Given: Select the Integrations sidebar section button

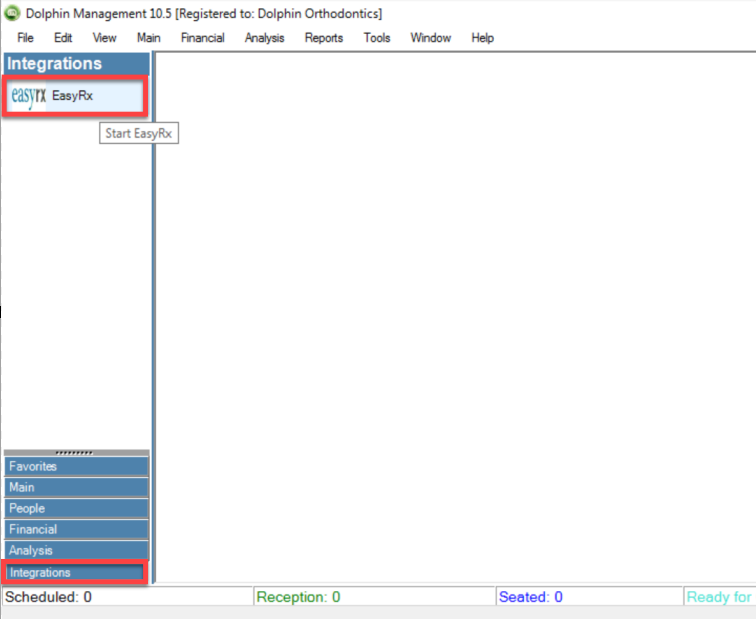Looking at the screenshot, I should 75,572.
